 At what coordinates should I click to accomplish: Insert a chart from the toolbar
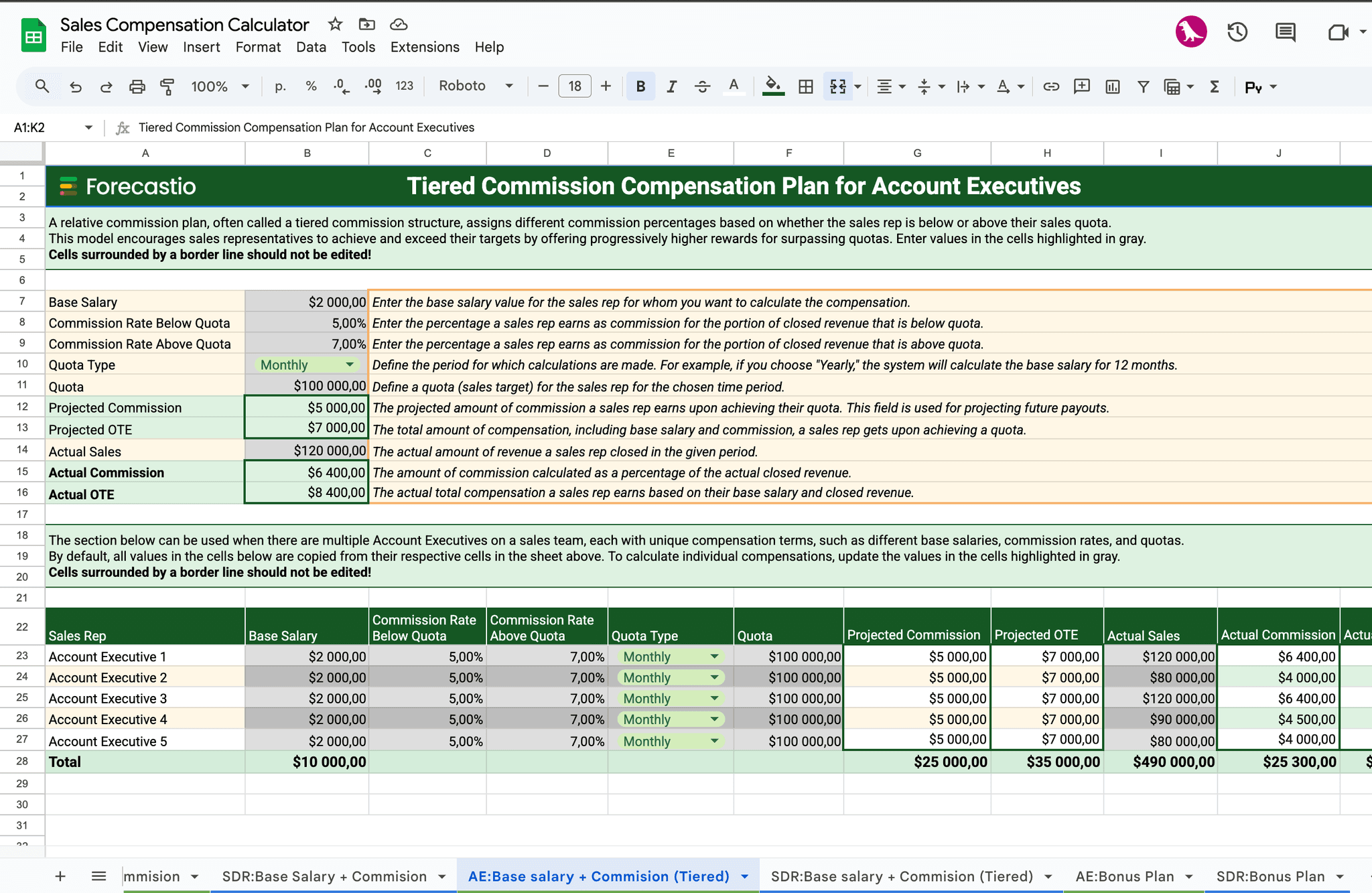tap(1112, 86)
